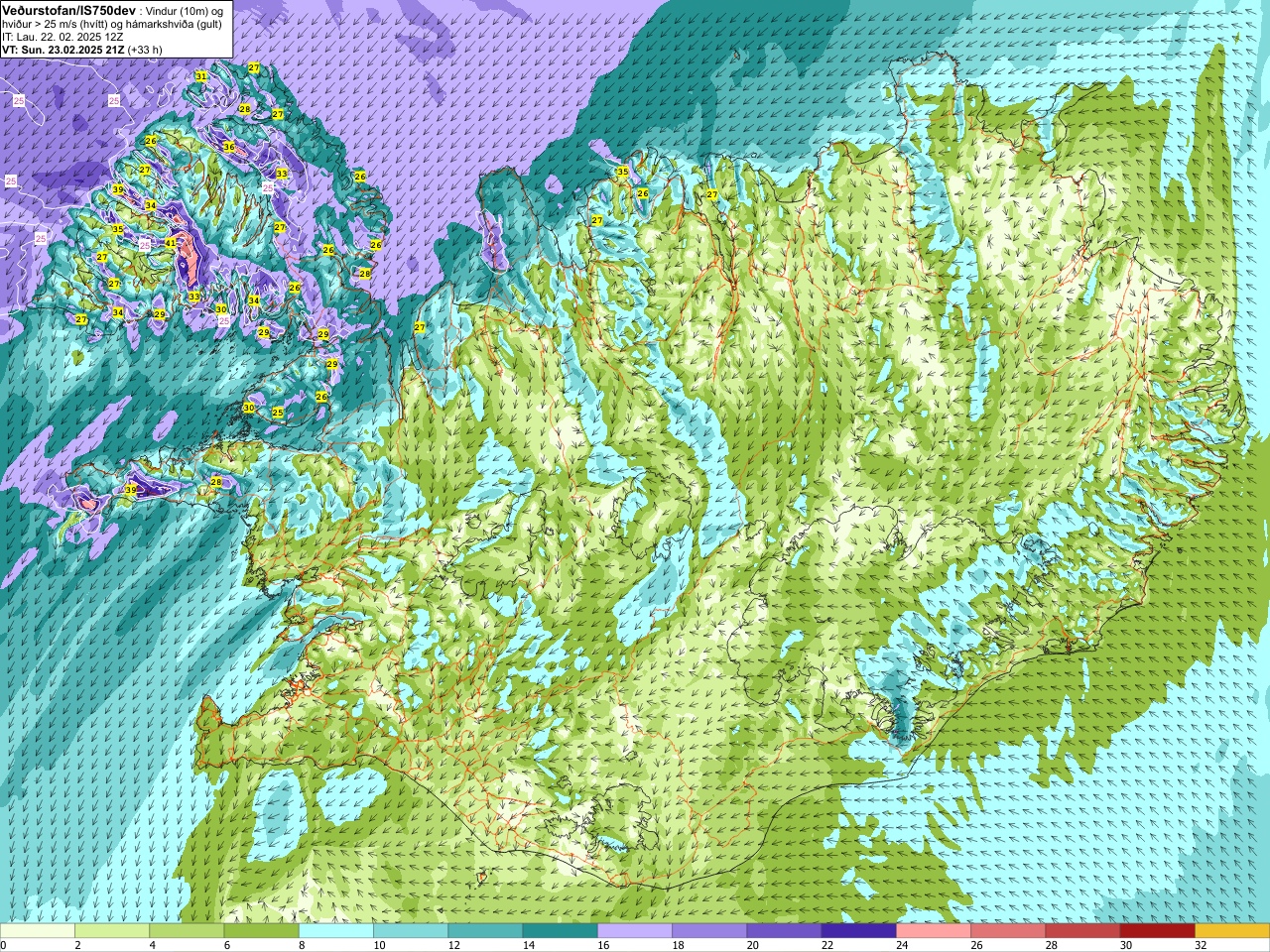
Task: Click the 26–28 m/s salmon legend swatch
Action: (x=1008, y=931)
